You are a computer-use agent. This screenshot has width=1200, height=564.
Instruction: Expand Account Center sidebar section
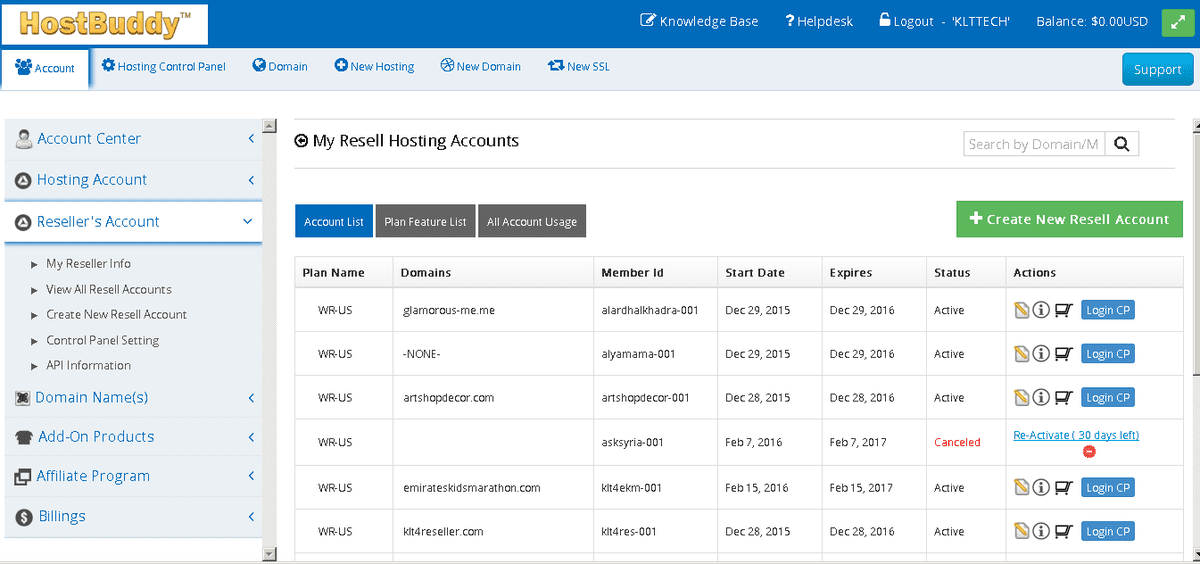tap(131, 139)
